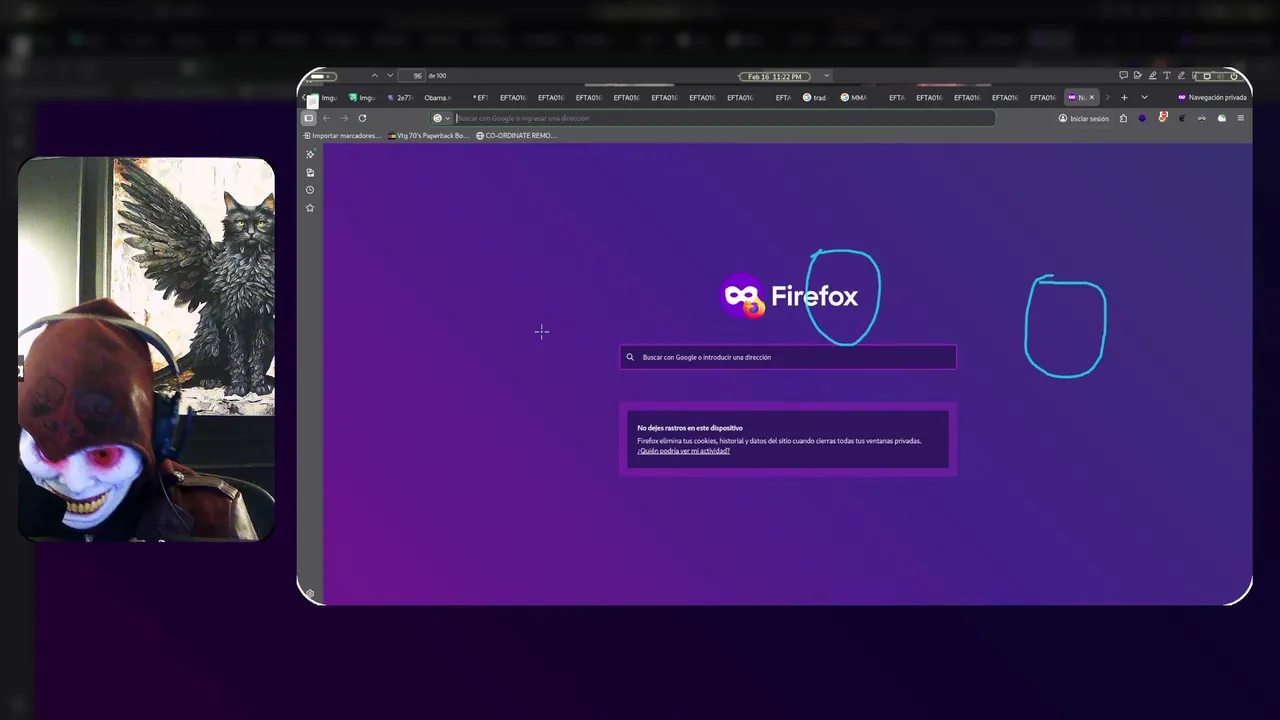The image size is (1280, 720).
Task: Select the pen draw annotation tool
Action: tap(1181, 76)
